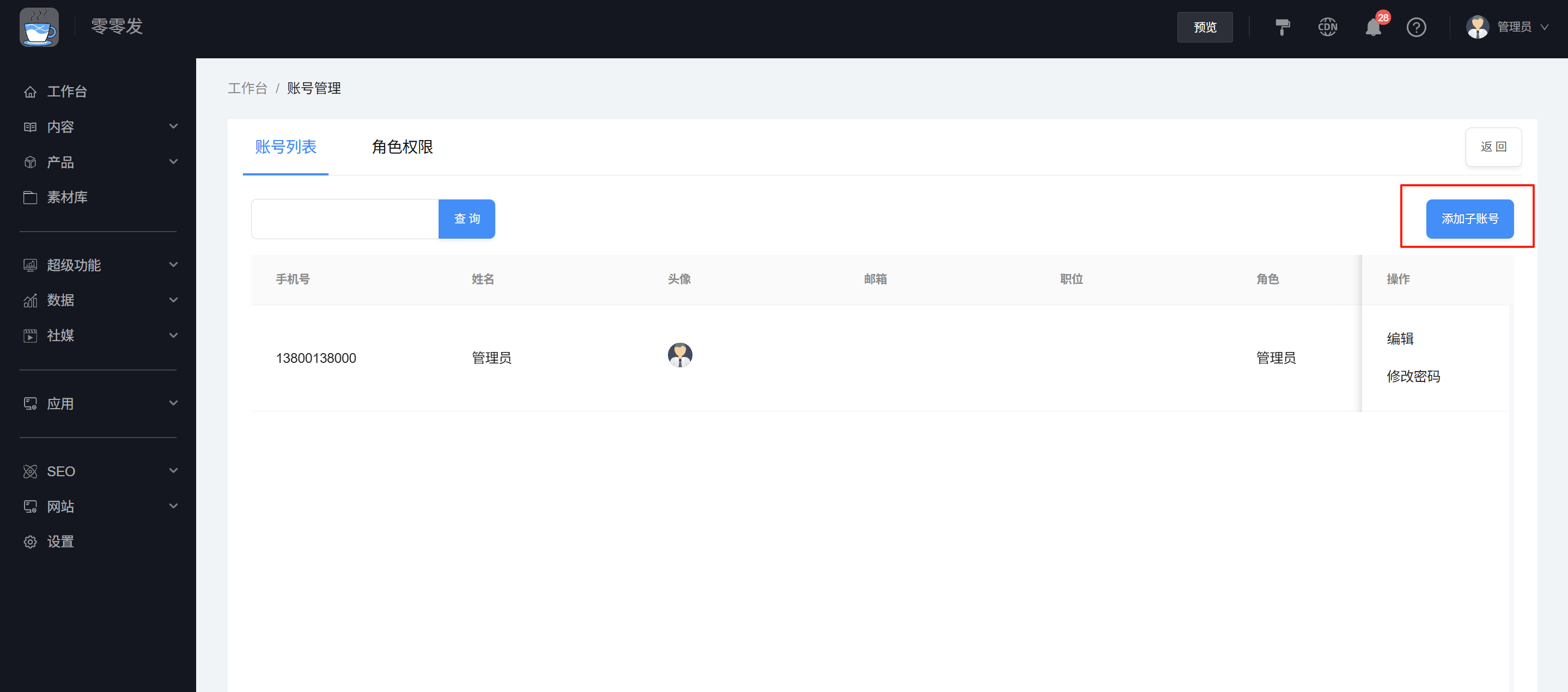Open notifications via the bell icon
Image resolution: width=1568 pixels, height=692 pixels.
[x=1372, y=27]
